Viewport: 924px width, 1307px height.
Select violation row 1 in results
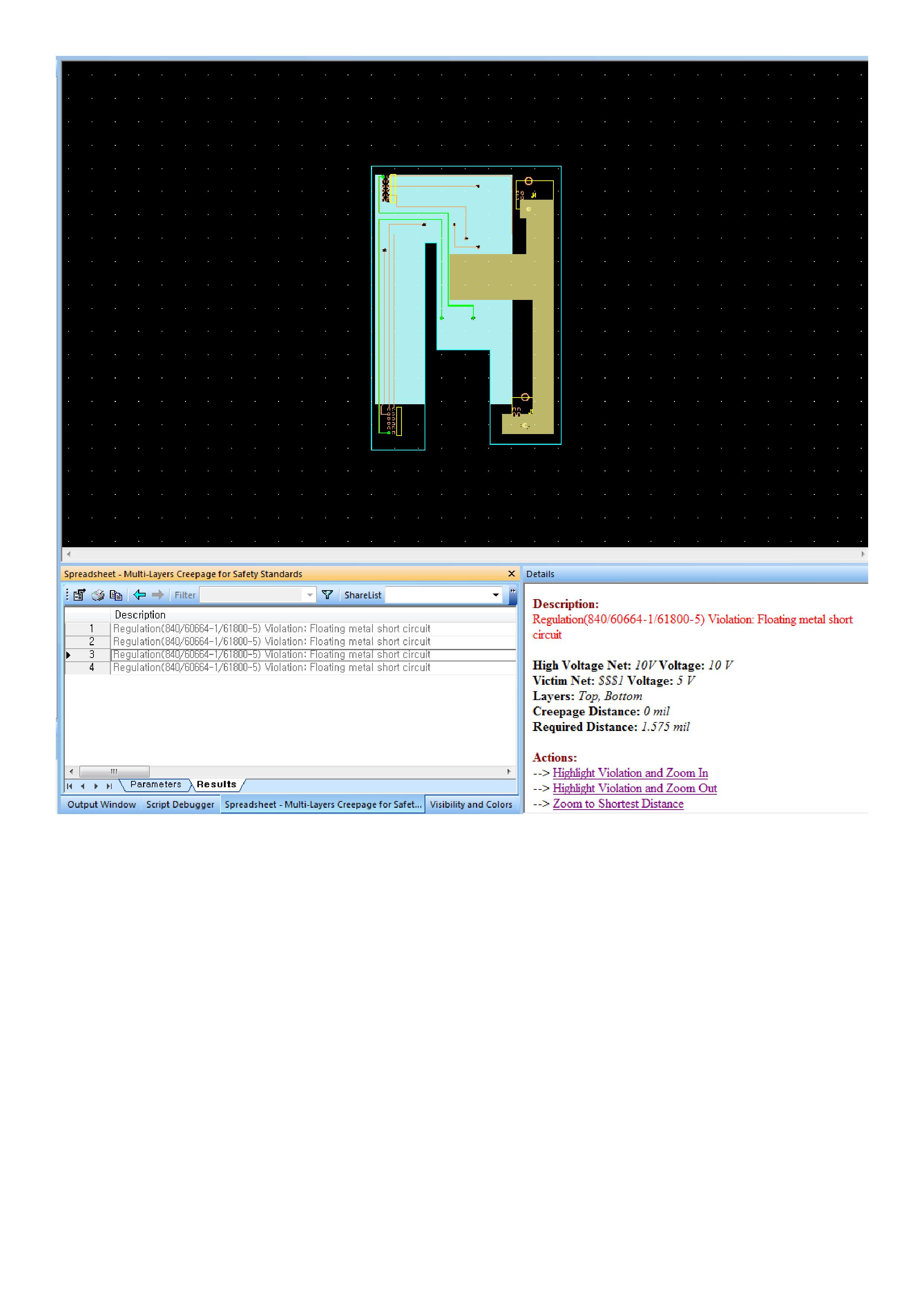272,629
